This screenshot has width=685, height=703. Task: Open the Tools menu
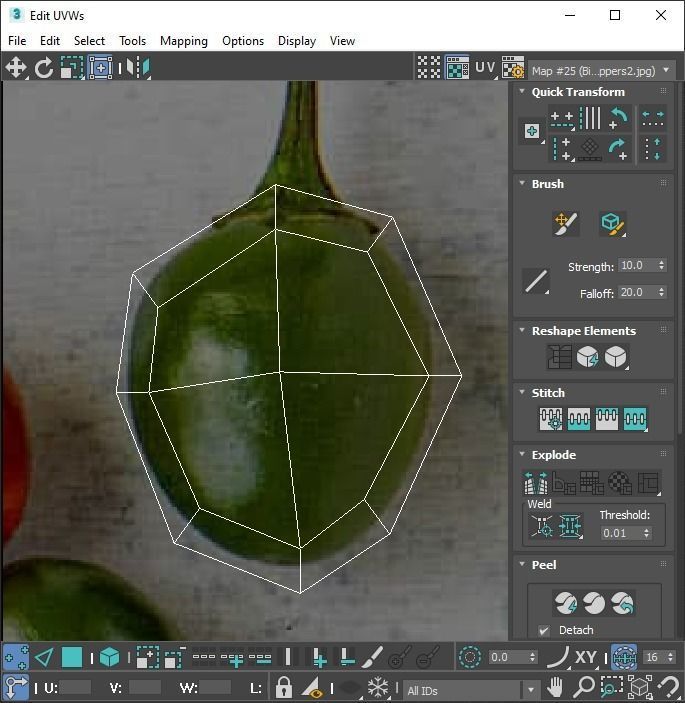point(132,41)
